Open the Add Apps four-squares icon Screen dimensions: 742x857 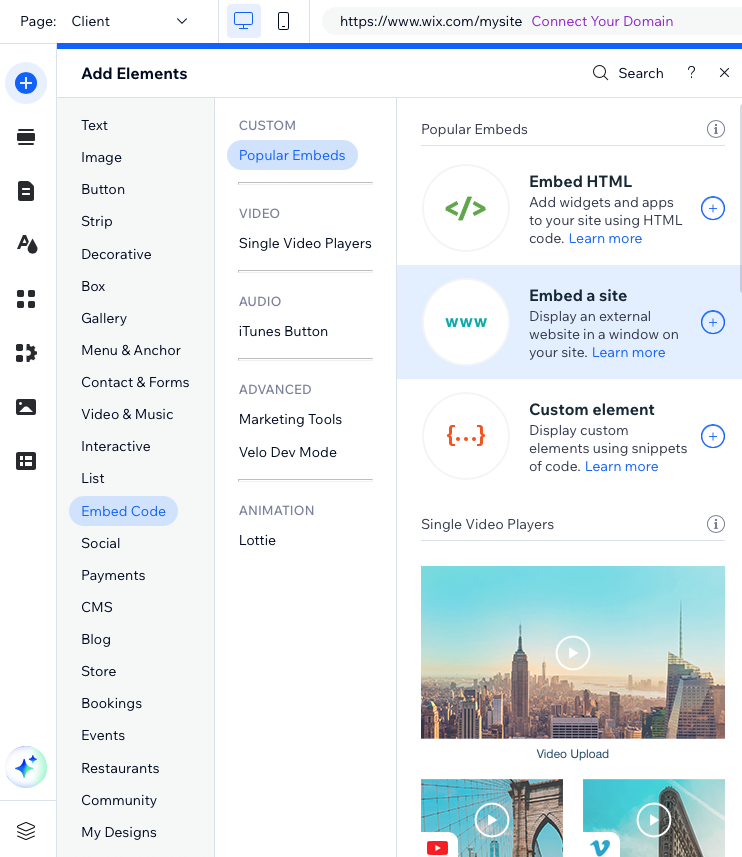[x=26, y=299]
